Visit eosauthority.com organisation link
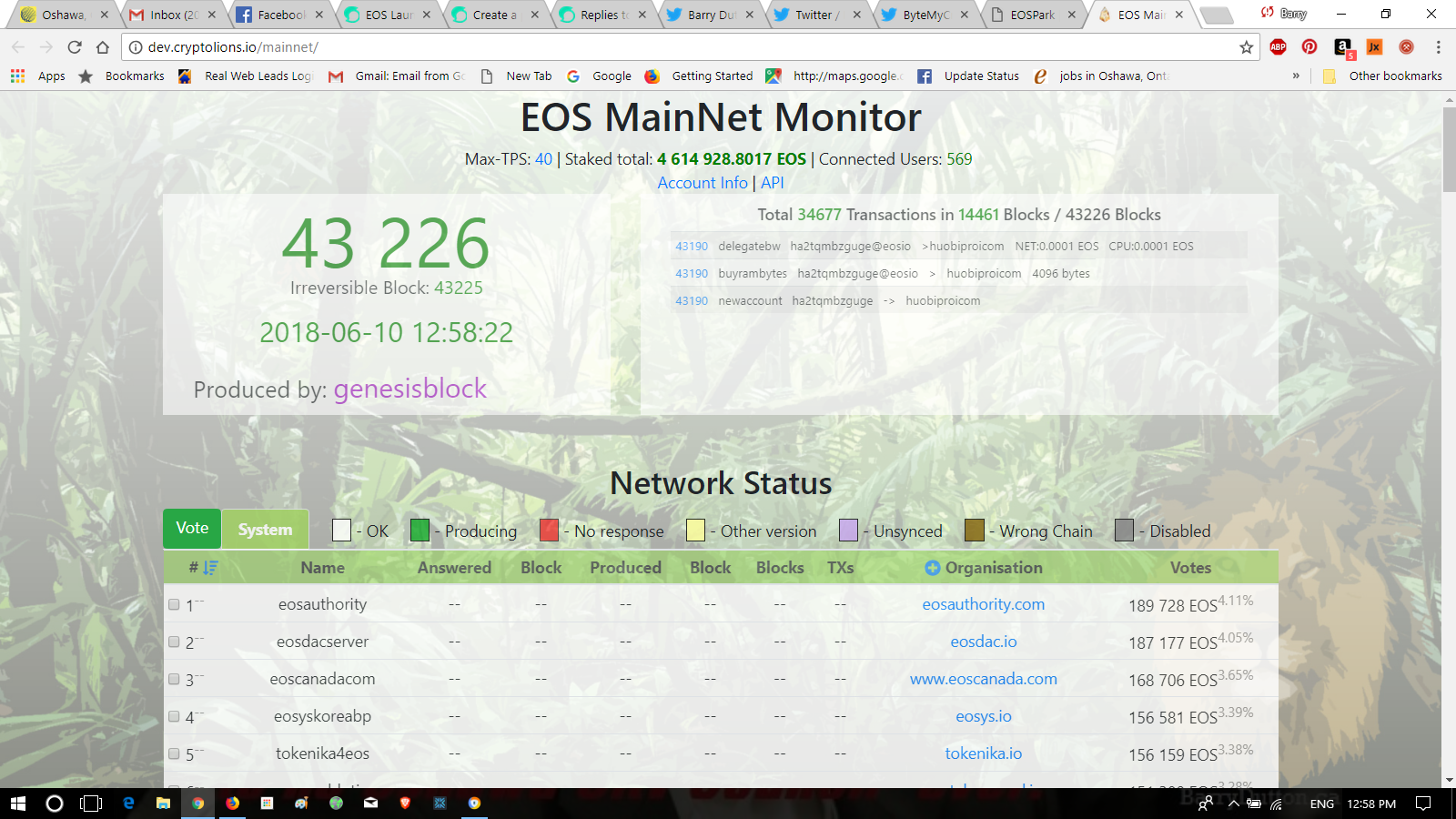 point(983,604)
